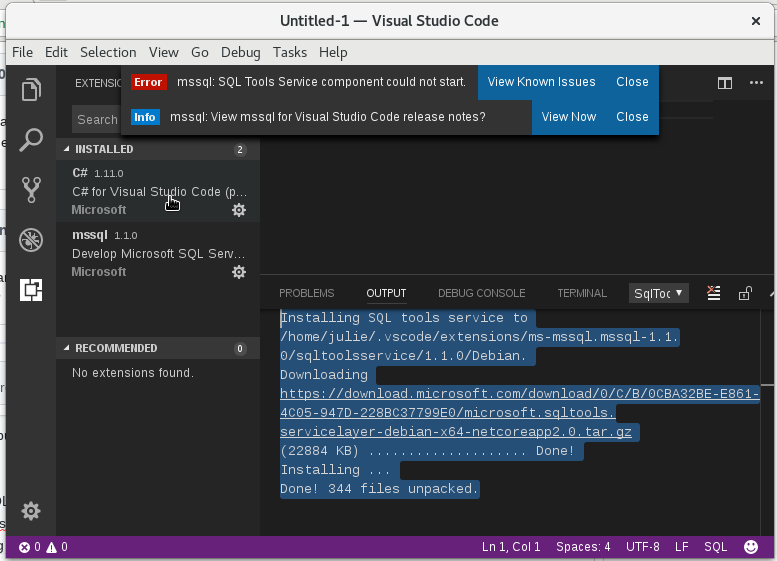Click SQL language mode in status bar
Viewport: 777px width, 561px height.
[x=716, y=547]
